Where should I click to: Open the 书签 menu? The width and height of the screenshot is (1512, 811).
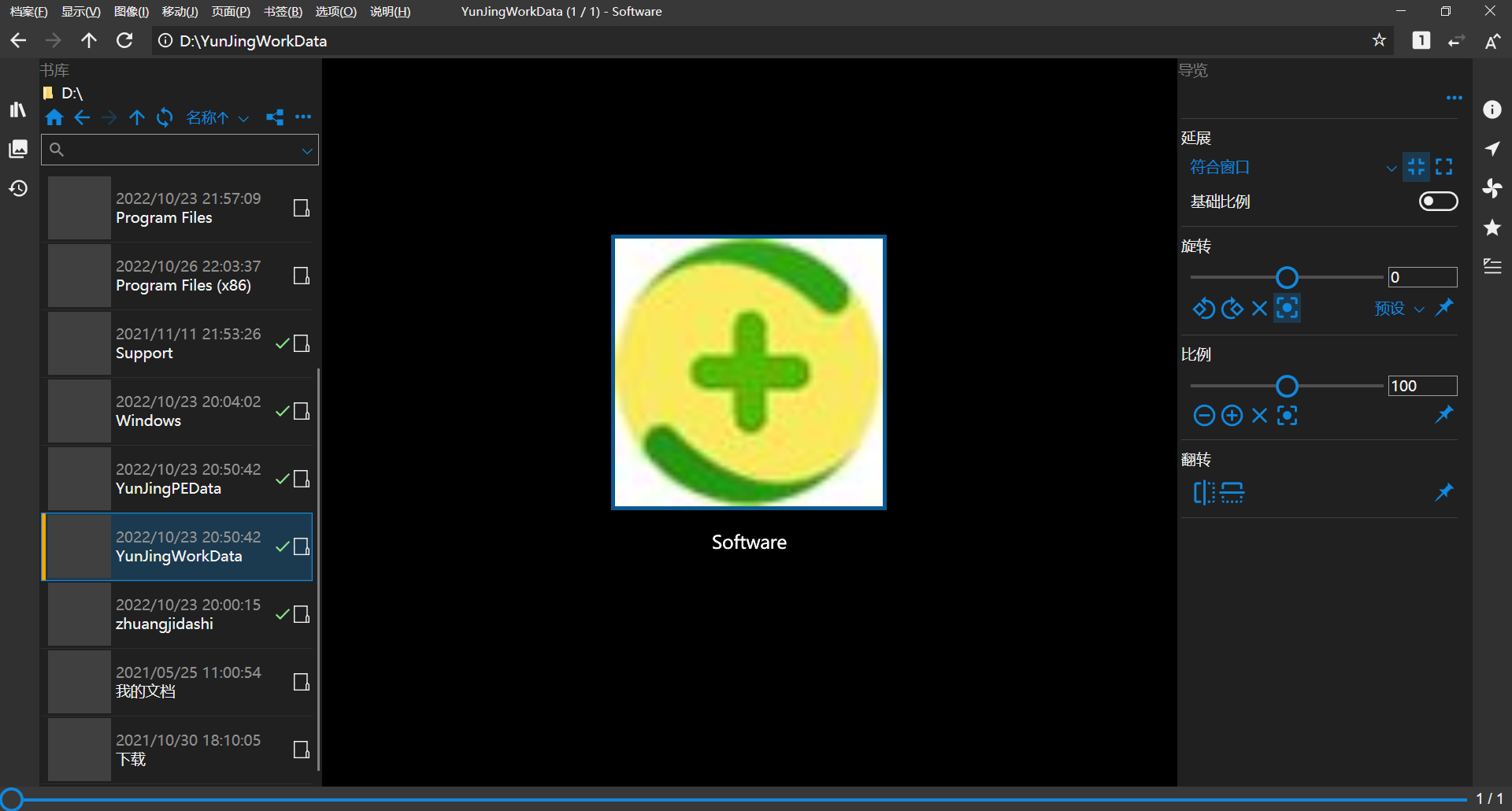coord(283,12)
